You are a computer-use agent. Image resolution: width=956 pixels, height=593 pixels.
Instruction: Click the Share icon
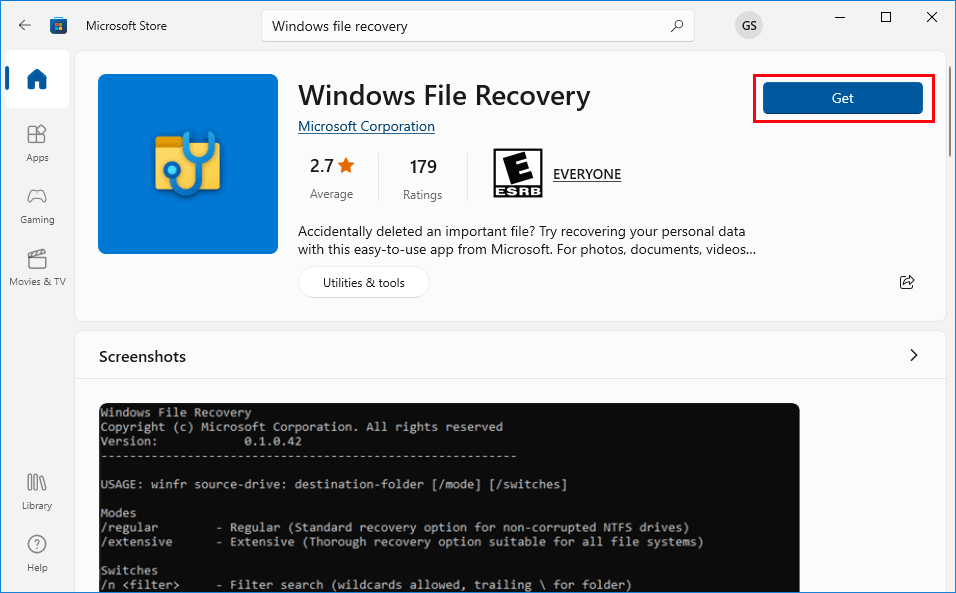tap(907, 282)
